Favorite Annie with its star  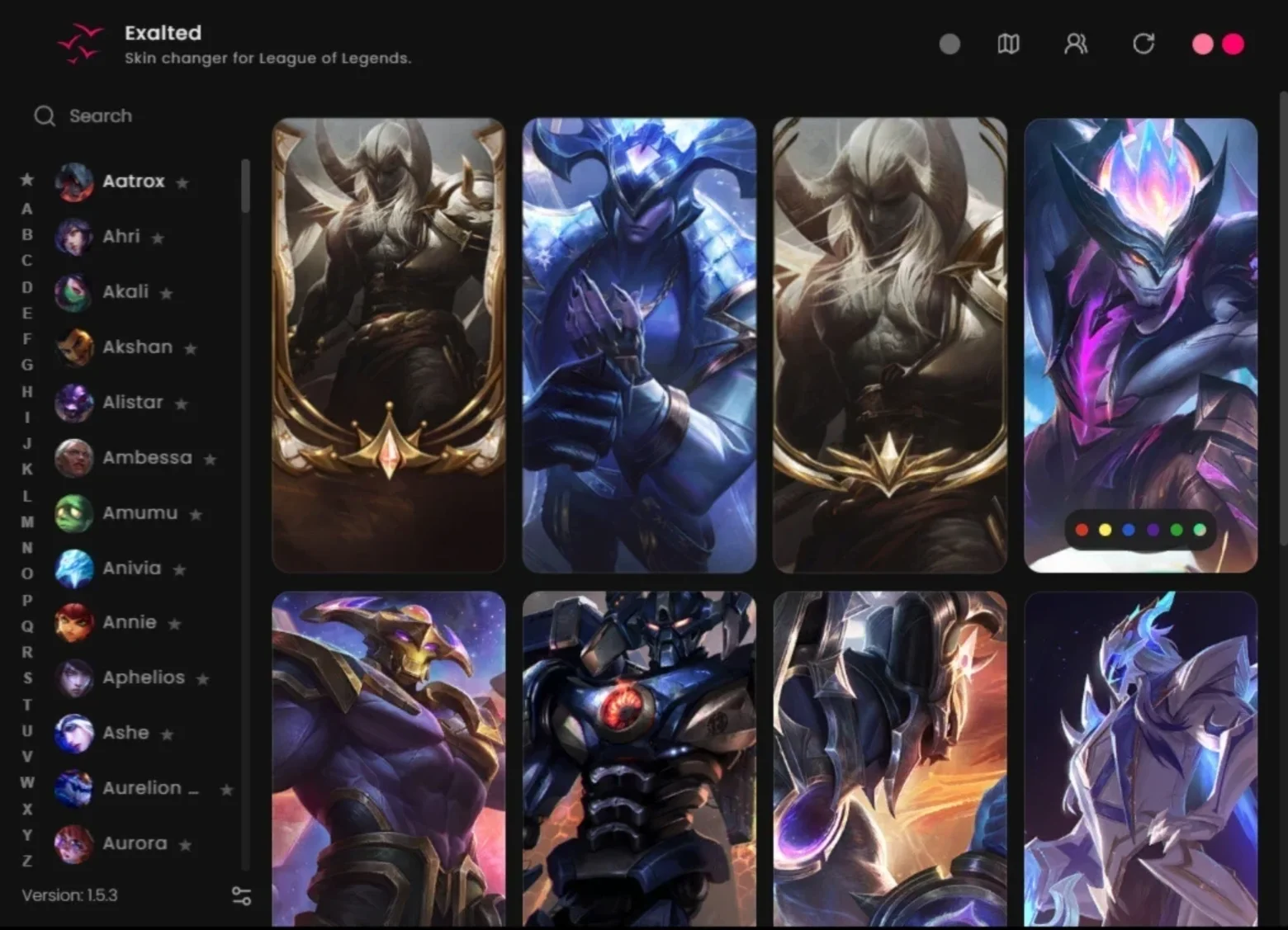click(174, 624)
